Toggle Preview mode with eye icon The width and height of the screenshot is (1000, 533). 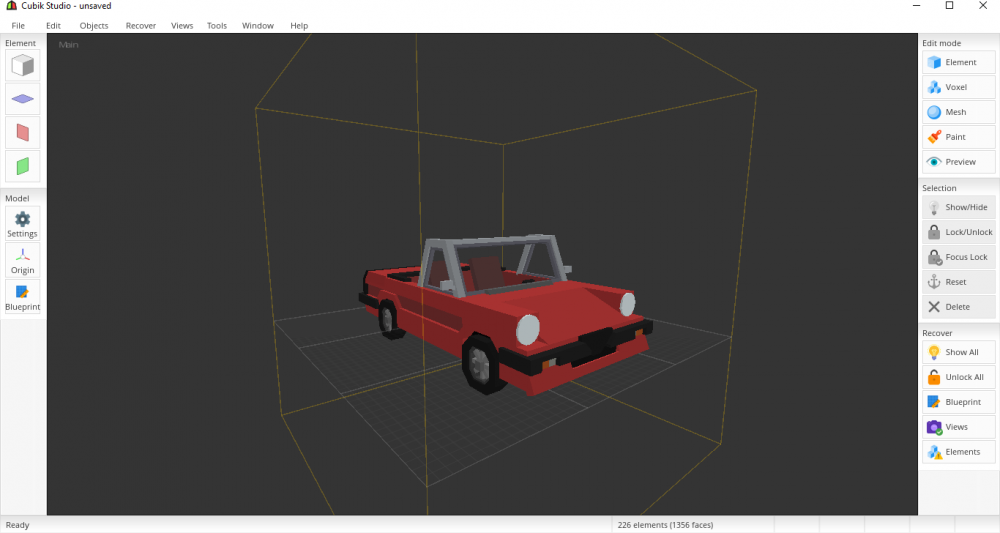957,162
